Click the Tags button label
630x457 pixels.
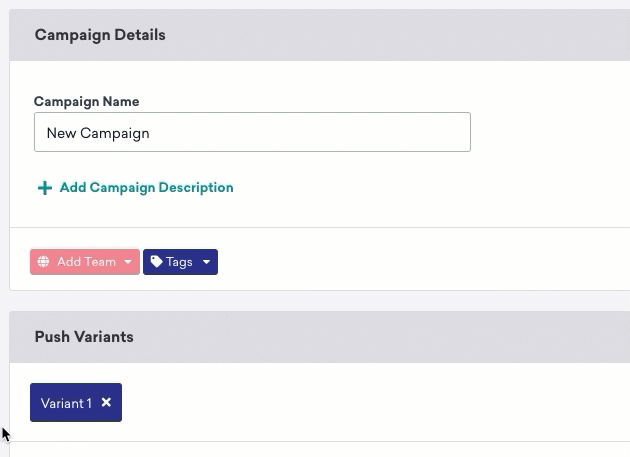[179, 262]
